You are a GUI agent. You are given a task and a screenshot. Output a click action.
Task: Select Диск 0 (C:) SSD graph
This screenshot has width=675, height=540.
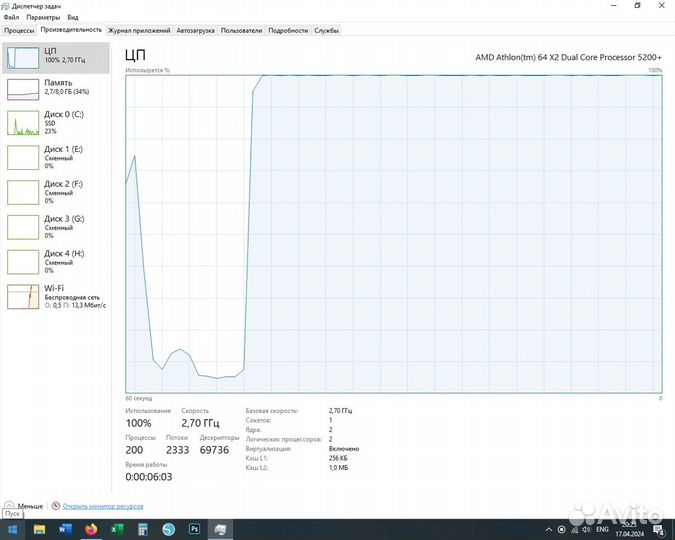tap(55, 122)
